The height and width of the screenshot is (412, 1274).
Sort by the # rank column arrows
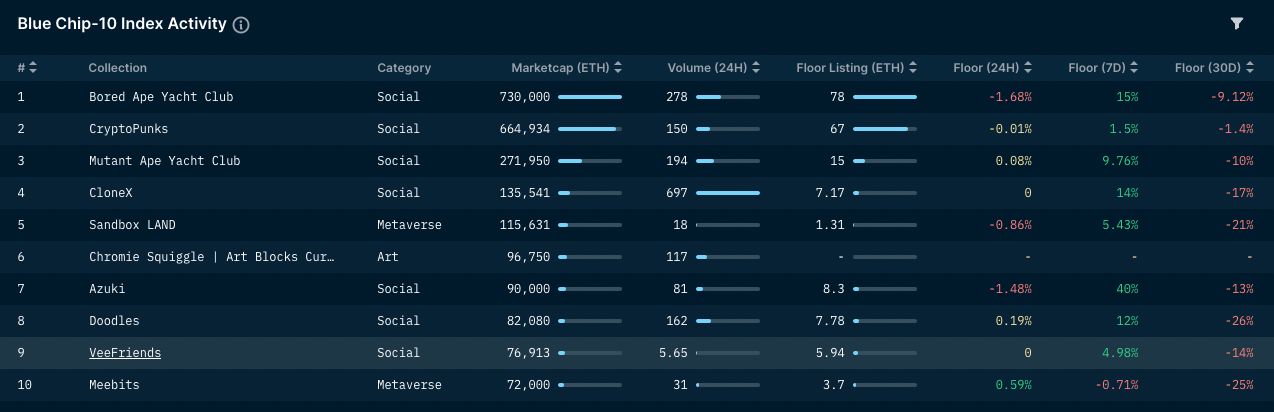32,68
